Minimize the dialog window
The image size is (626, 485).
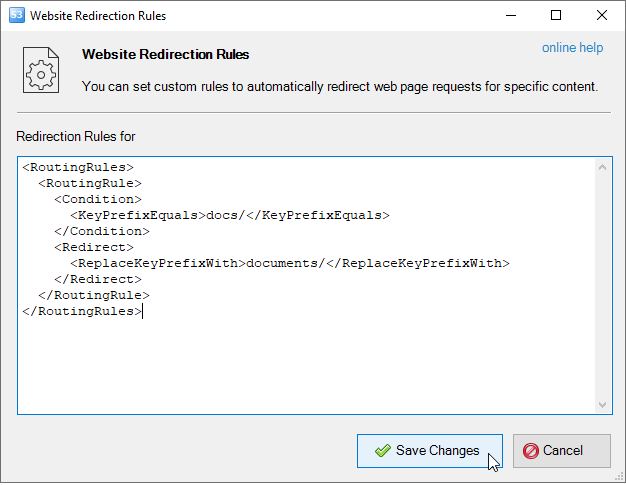[511, 16]
